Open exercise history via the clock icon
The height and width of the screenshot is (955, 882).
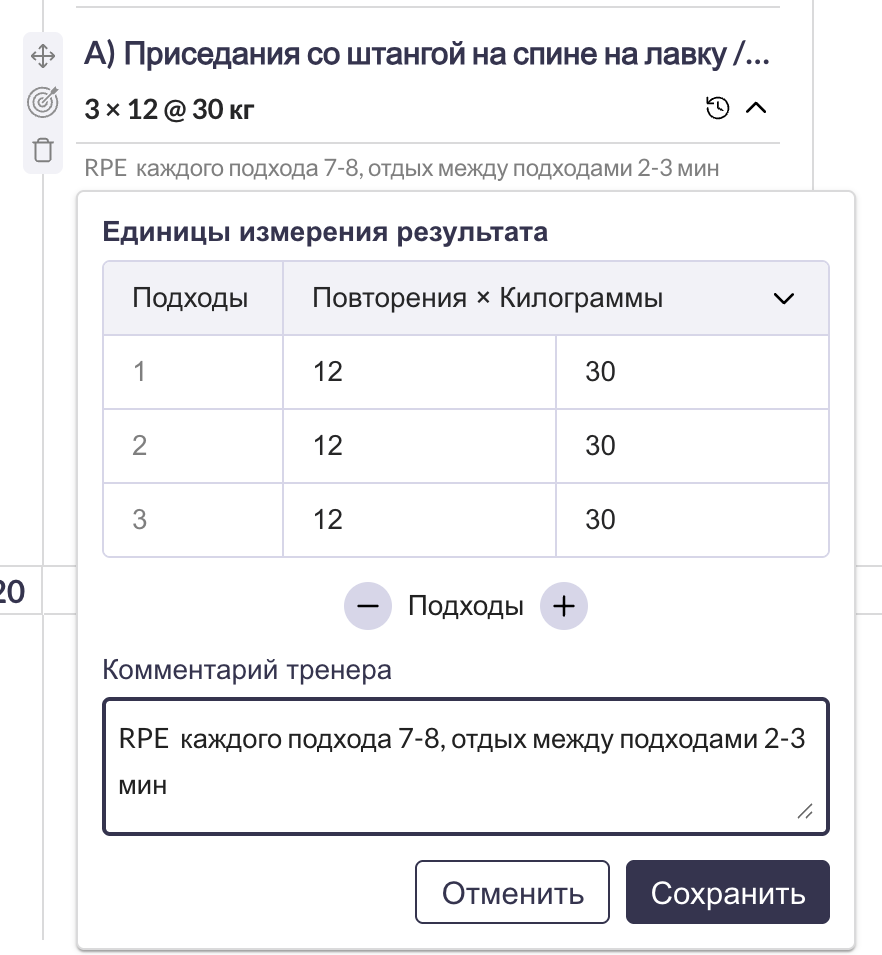717,108
